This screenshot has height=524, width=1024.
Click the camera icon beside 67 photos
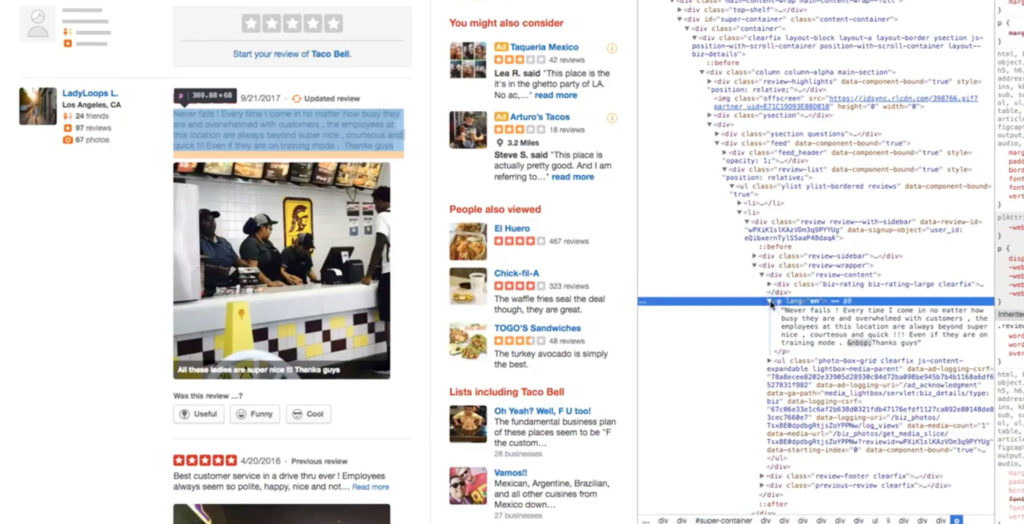(x=67, y=140)
